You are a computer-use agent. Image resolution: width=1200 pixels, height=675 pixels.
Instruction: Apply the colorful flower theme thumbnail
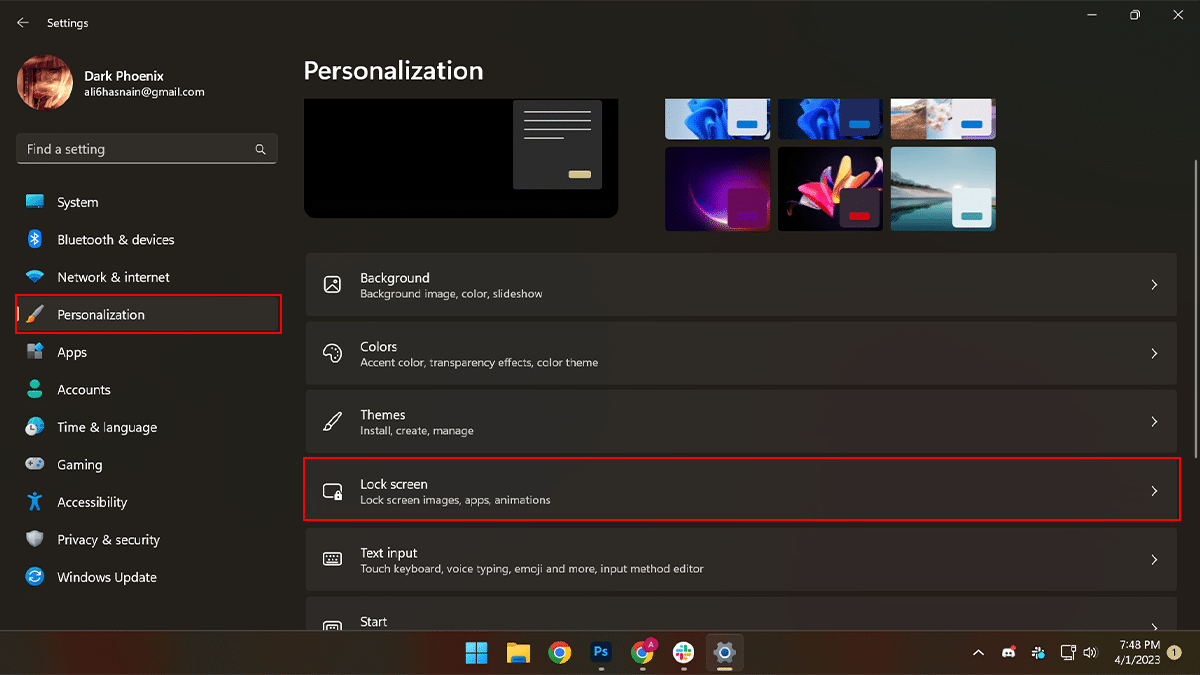coord(830,189)
